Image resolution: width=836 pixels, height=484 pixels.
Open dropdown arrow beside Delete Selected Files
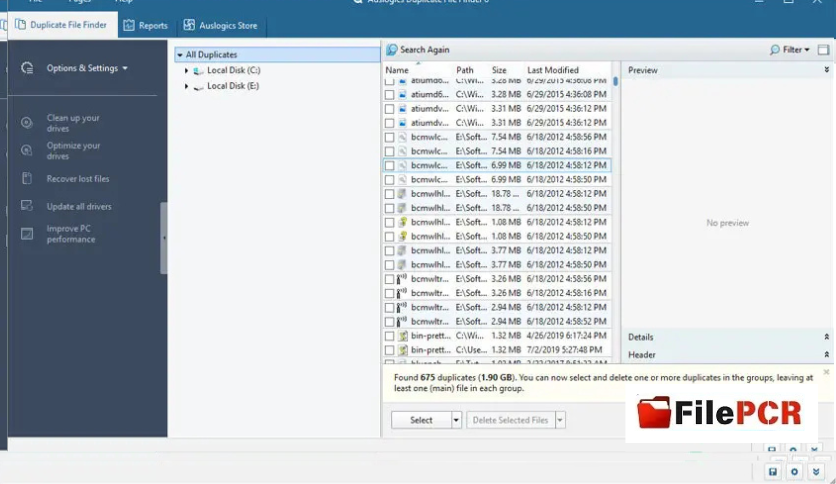(560, 420)
